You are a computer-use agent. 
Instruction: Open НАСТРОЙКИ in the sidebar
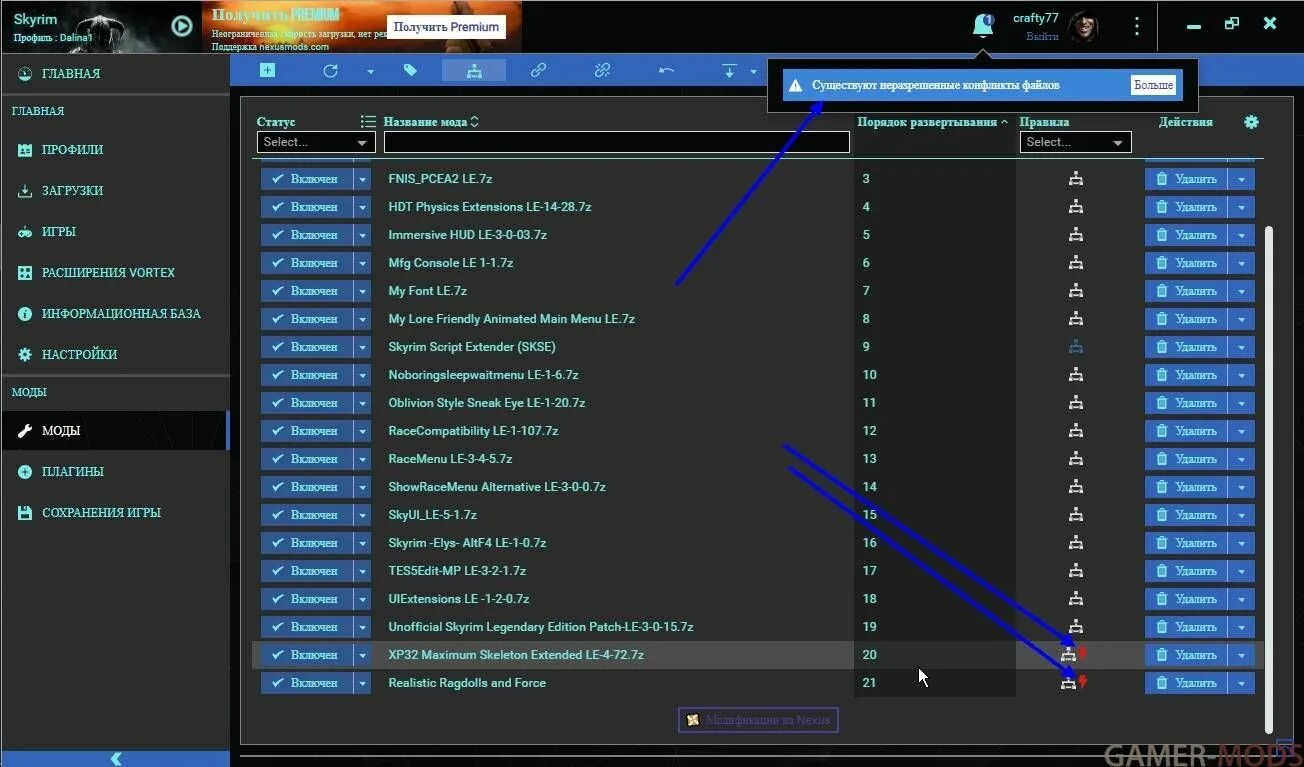115,355
